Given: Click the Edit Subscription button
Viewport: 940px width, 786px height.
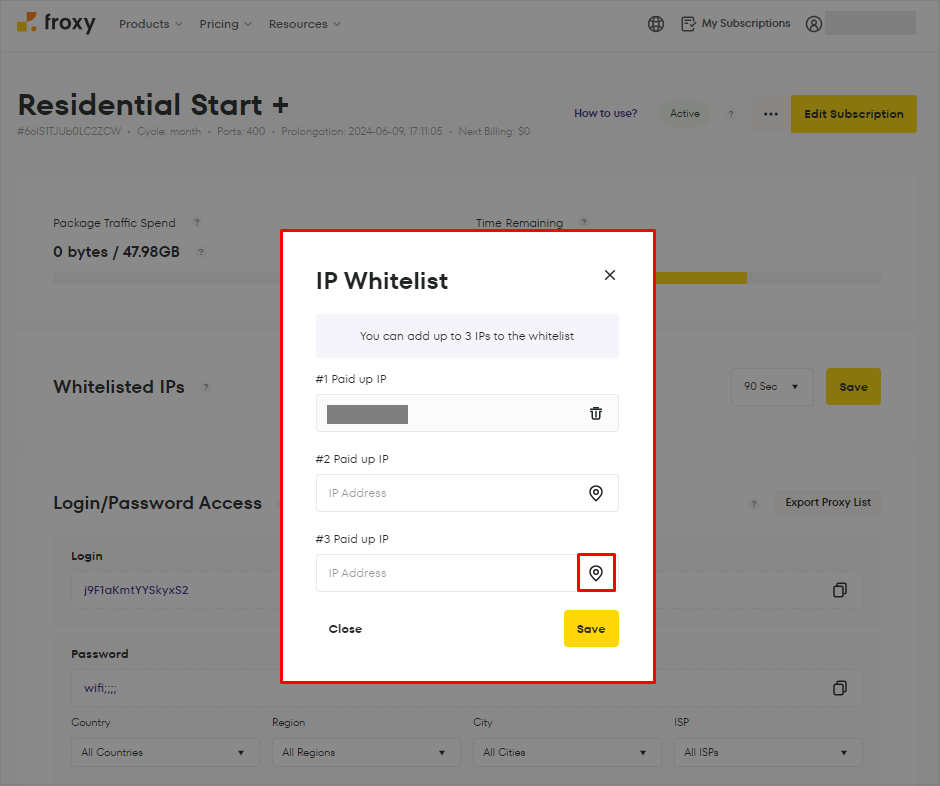Looking at the screenshot, I should pyautogui.click(x=853, y=114).
